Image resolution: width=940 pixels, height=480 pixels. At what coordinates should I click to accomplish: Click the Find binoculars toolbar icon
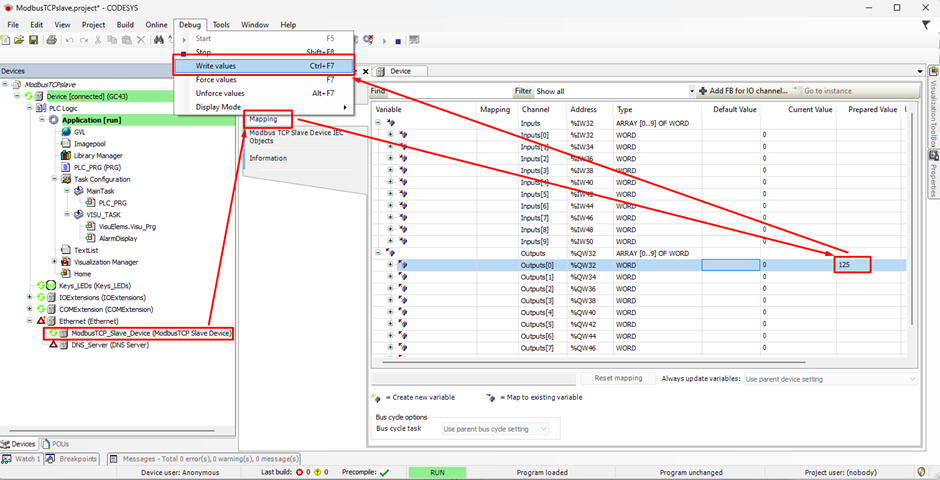159,40
